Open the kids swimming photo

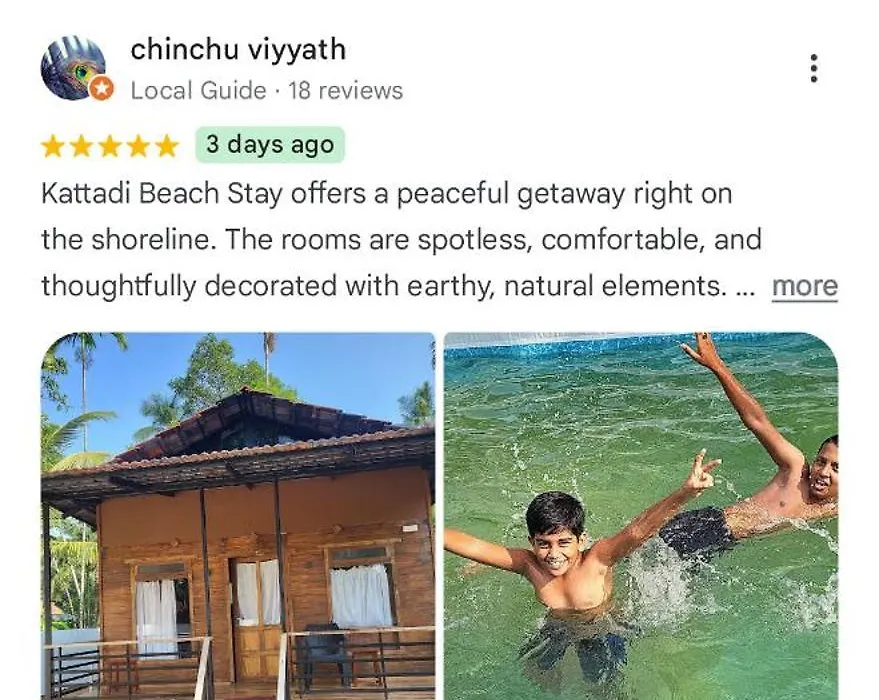tap(641, 516)
